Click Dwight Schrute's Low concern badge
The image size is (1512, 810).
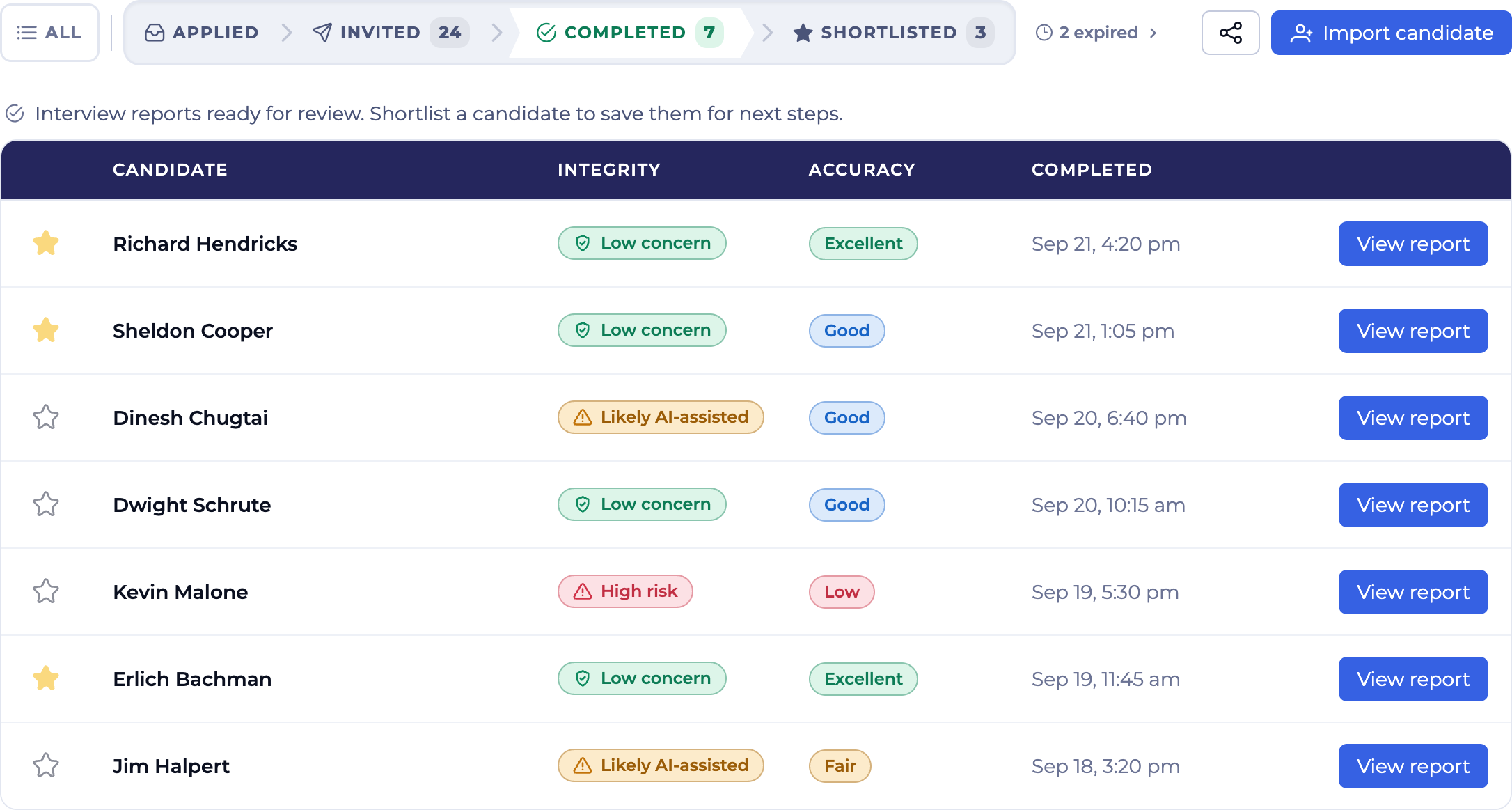coord(642,504)
